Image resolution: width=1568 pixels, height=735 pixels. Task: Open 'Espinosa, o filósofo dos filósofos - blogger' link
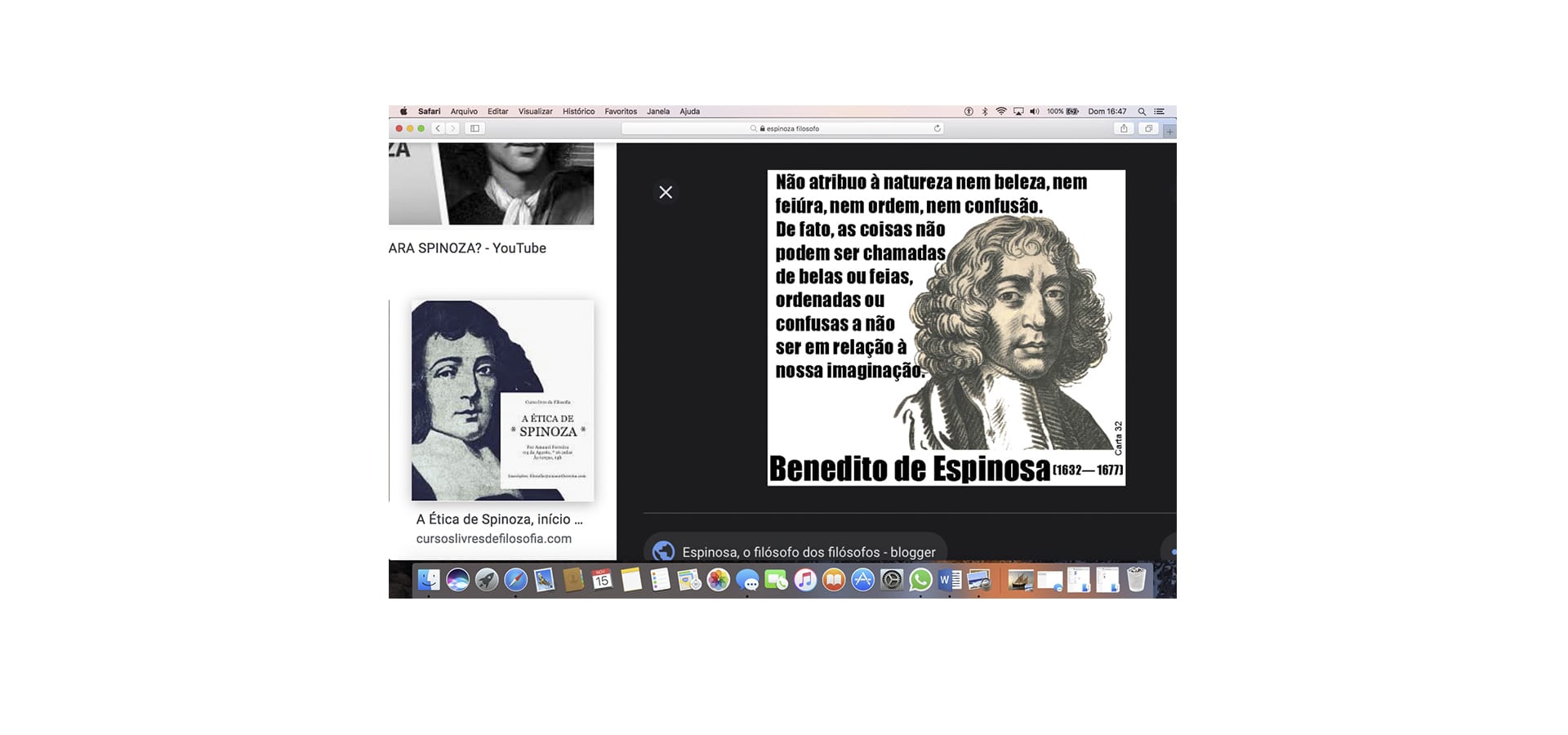coord(808,552)
